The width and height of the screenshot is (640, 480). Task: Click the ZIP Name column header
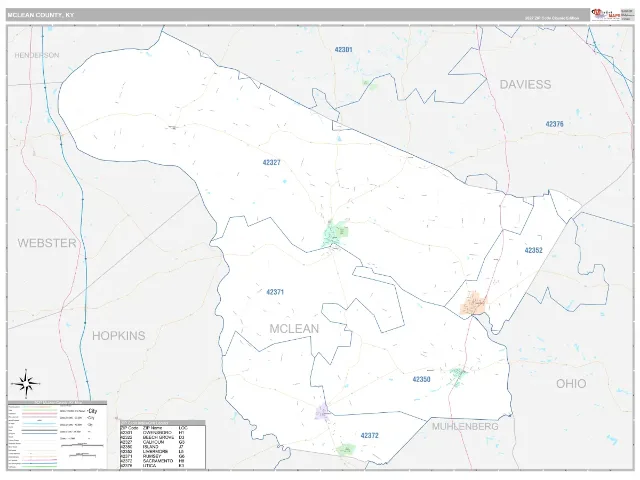click(x=152, y=428)
